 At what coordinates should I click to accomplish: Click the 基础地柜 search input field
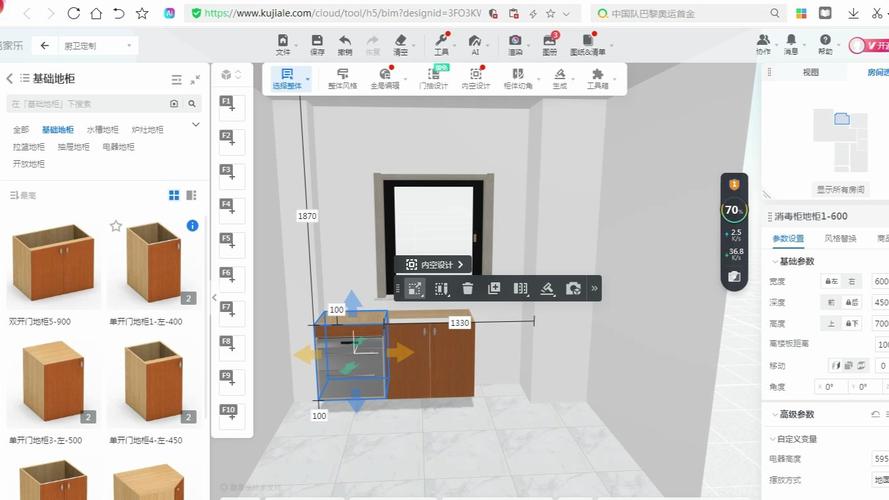tap(85, 103)
